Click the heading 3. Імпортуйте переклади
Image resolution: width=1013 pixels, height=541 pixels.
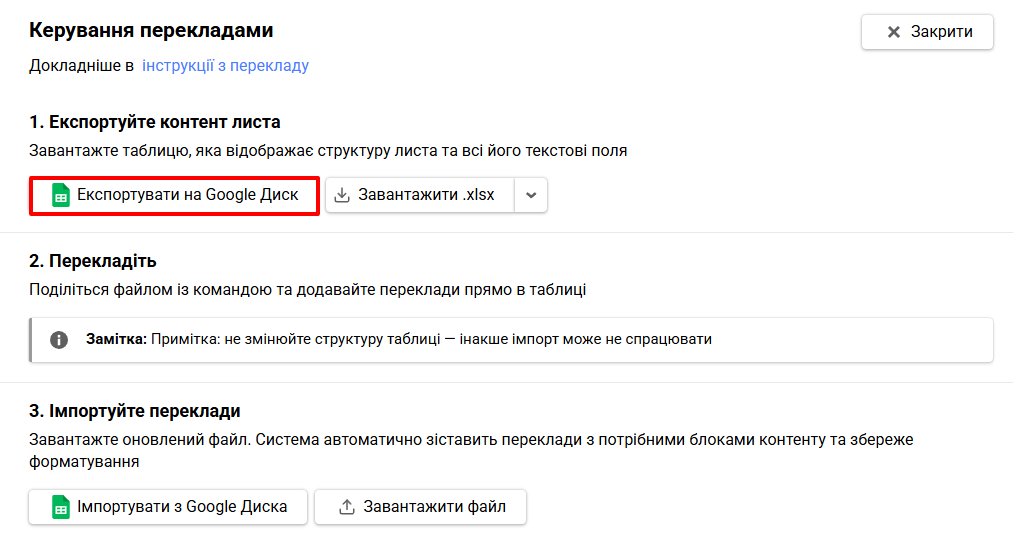(x=134, y=411)
